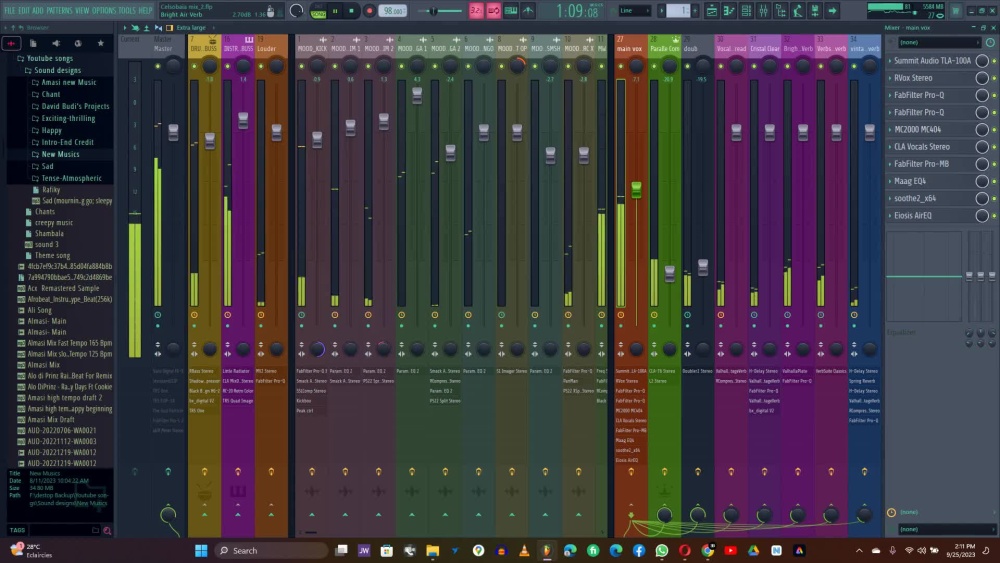The image size is (1000, 563).
Task: Toggle typing keyboard to piano icon
Action: [511, 10]
